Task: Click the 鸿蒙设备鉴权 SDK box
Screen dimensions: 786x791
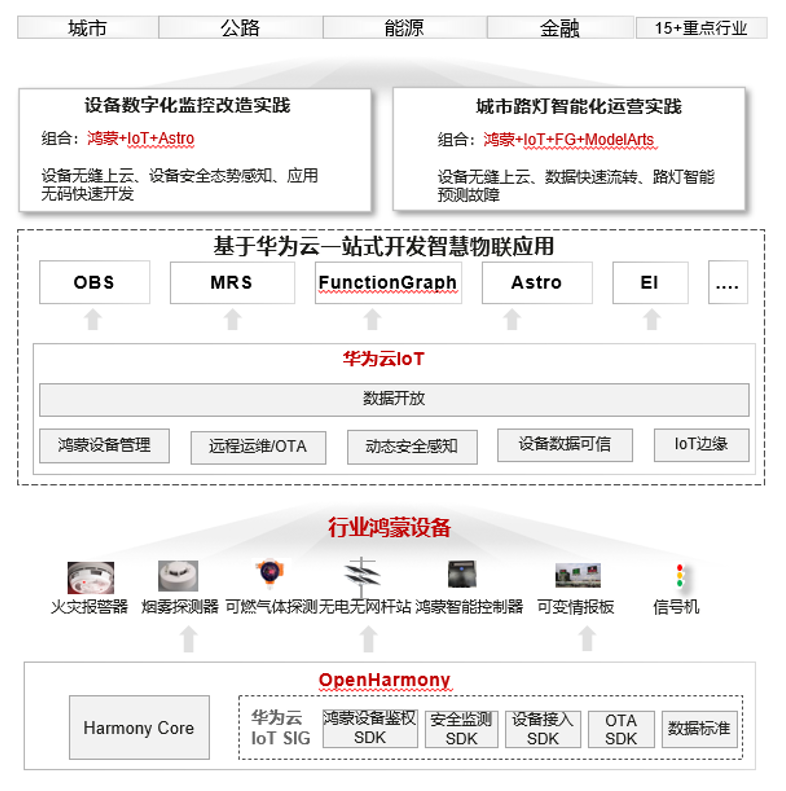Action: point(370,728)
